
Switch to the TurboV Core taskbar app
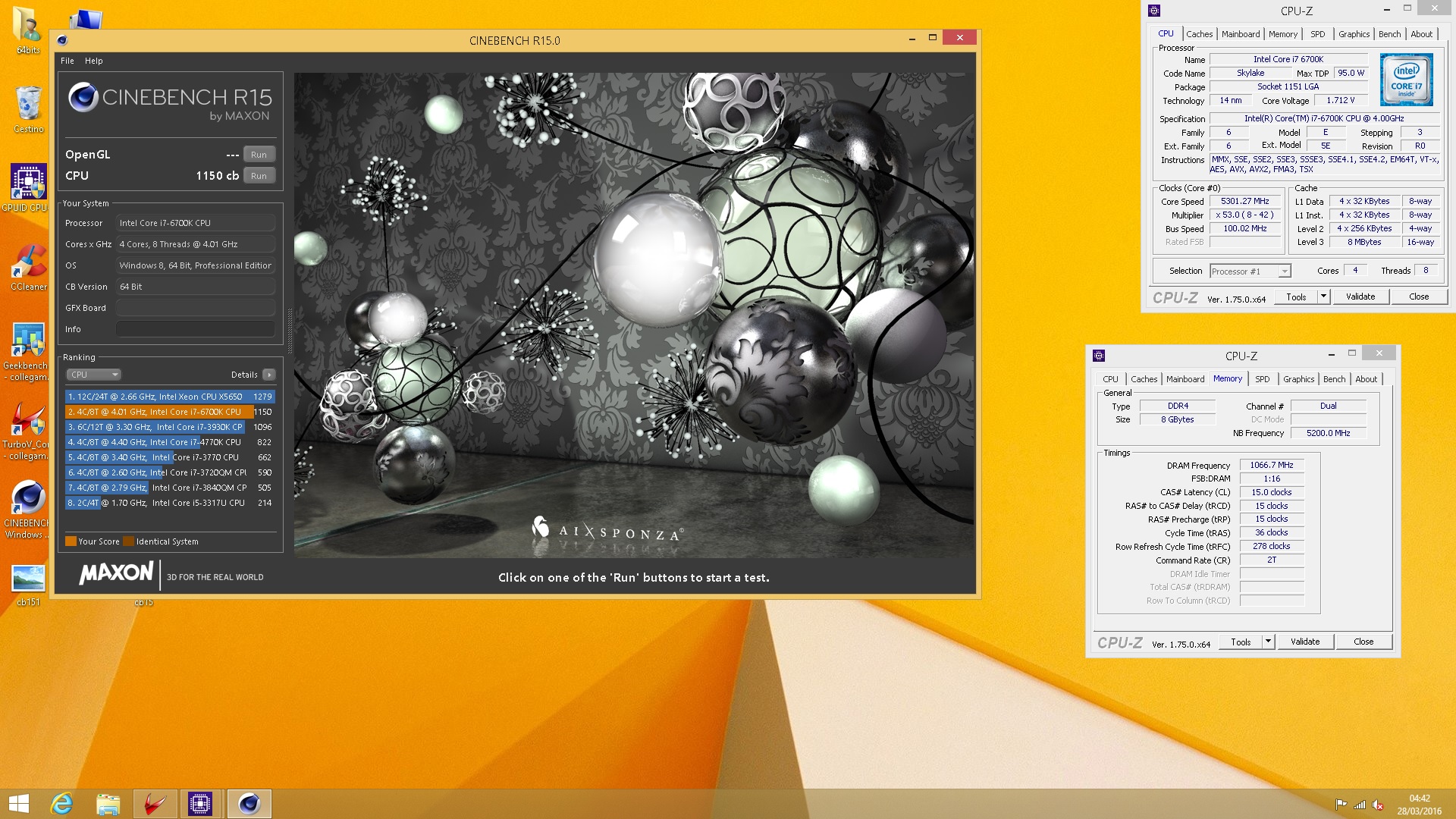[x=155, y=804]
